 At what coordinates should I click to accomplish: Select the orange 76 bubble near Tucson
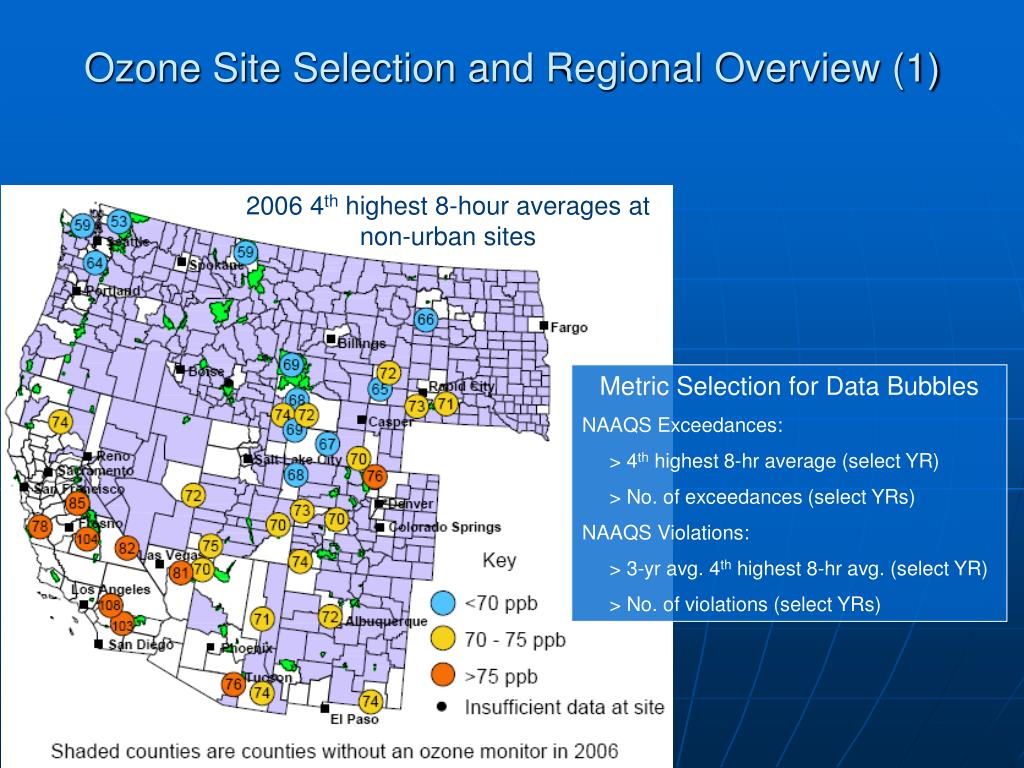point(233,684)
